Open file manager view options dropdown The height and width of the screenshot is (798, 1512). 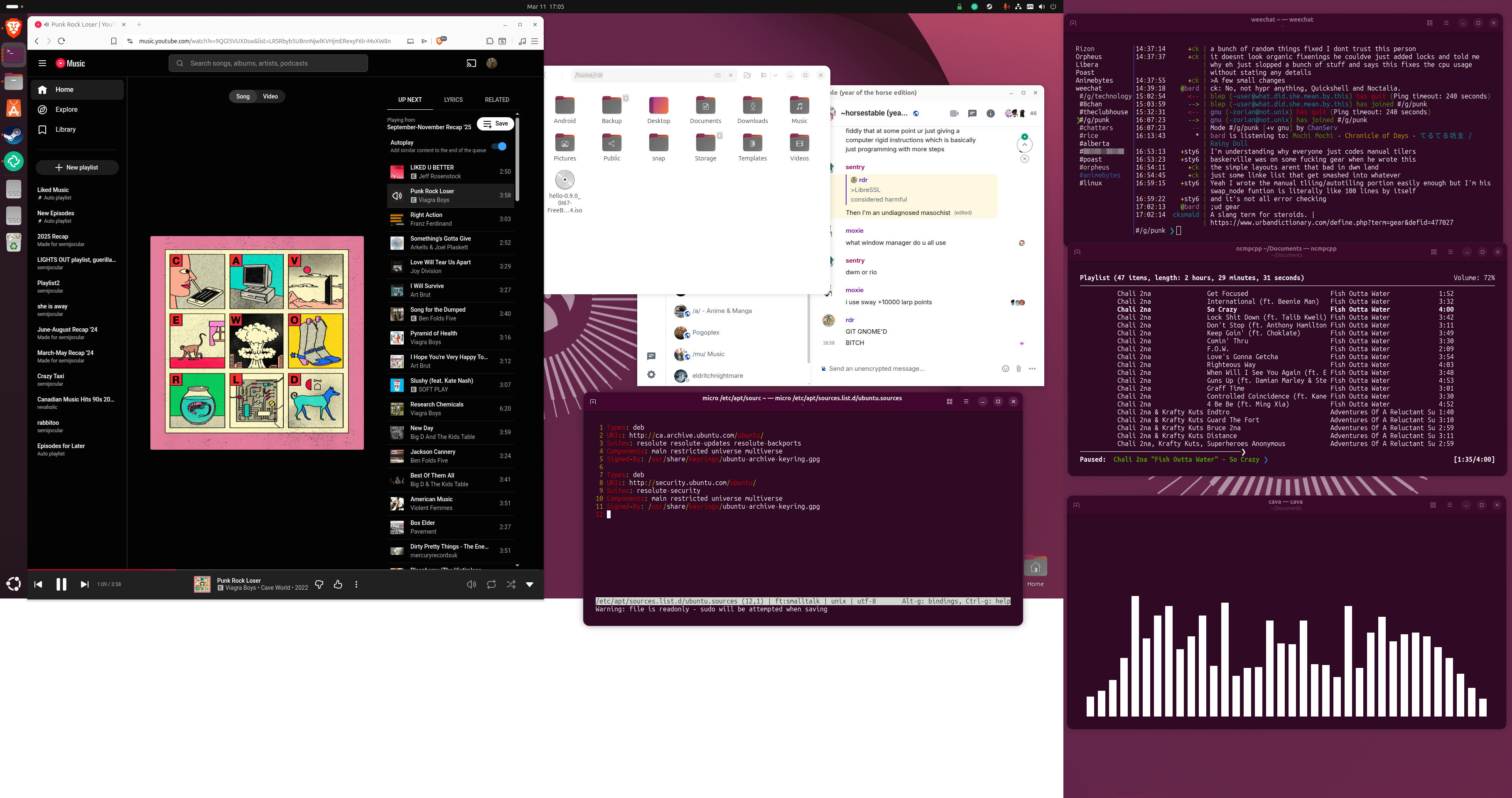tap(776, 75)
